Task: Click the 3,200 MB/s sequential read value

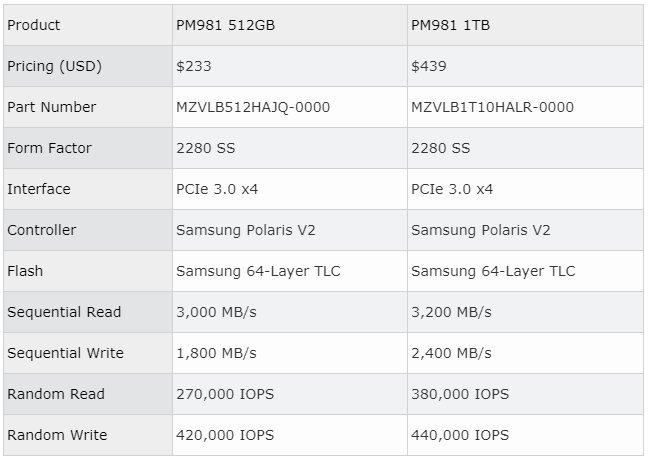Action: (451, 312)
